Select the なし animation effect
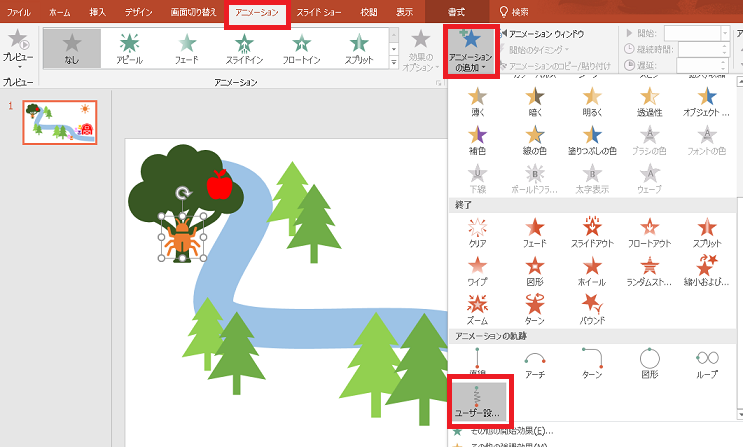743x447 pixels. (x=72, y=48)
